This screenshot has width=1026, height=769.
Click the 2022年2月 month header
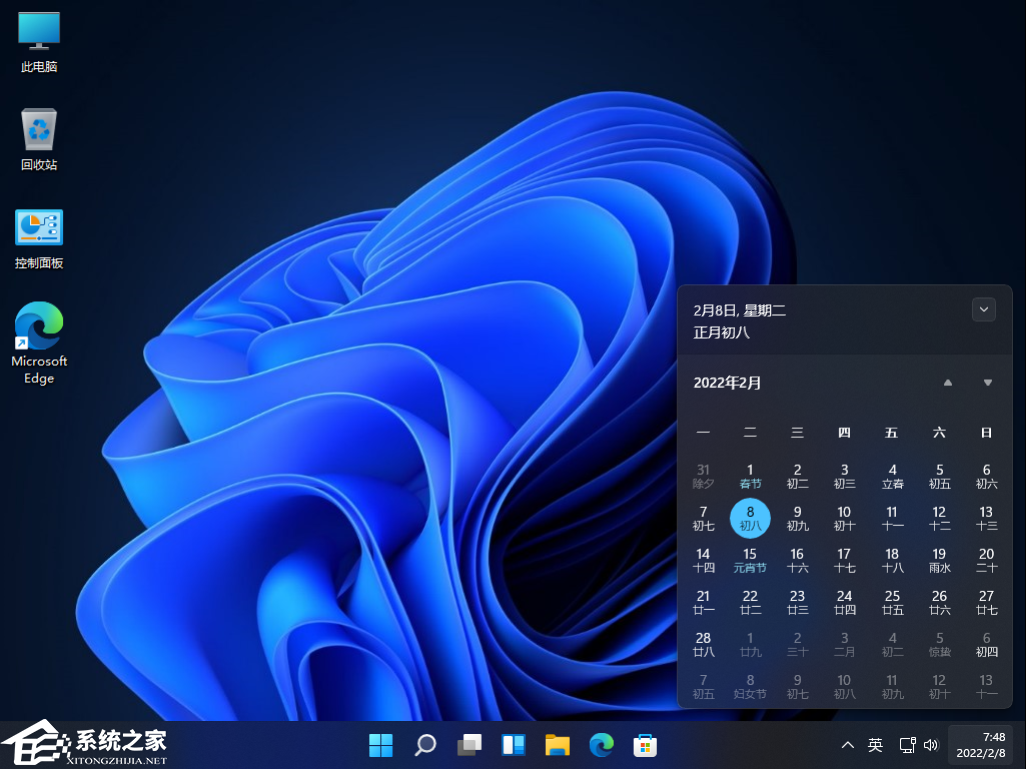(x=727, y=383)
